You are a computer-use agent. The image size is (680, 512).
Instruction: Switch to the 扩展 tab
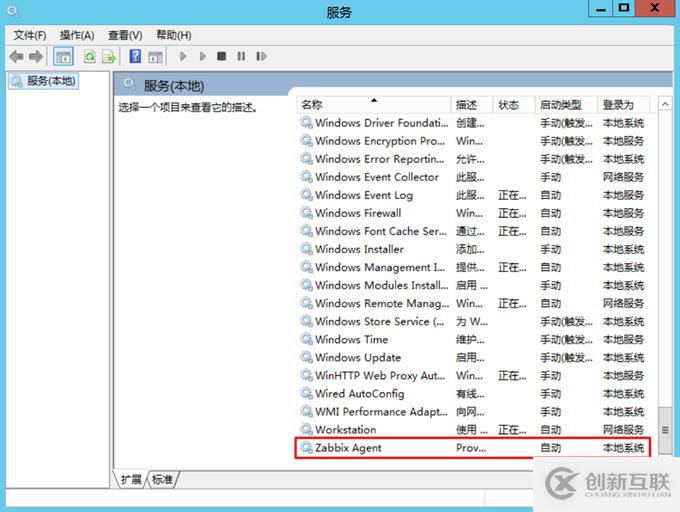(131, 479)
